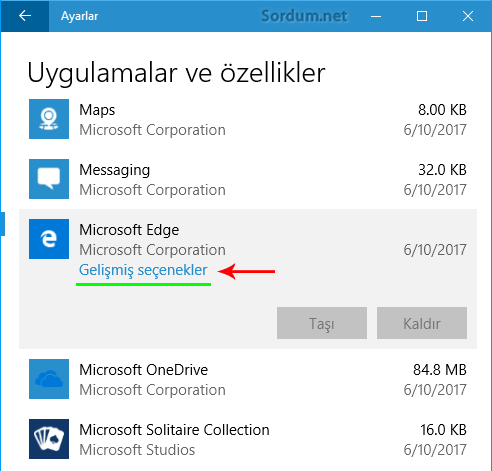Click the Microsoft Studios publisher text

(137, 450)
